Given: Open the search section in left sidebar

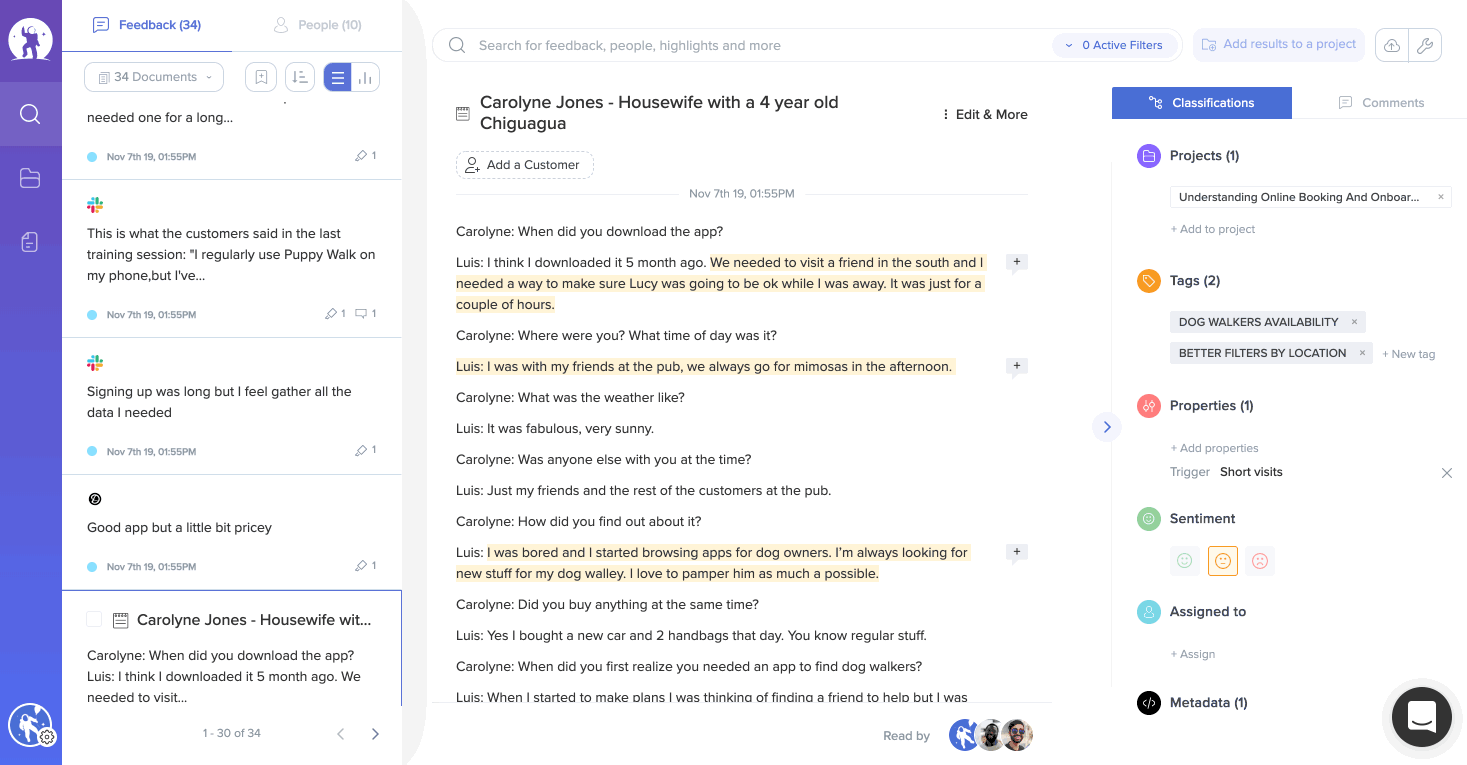Looking at the screenshot, I should [x=30, y=114].
